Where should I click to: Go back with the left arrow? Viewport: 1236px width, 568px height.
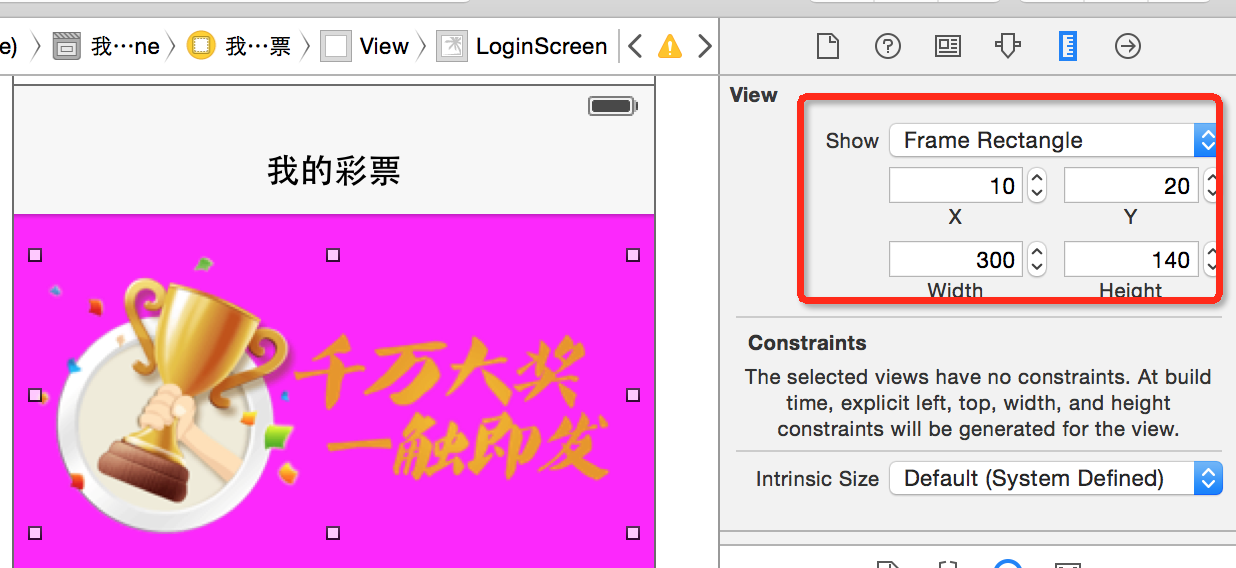[635, 46]
